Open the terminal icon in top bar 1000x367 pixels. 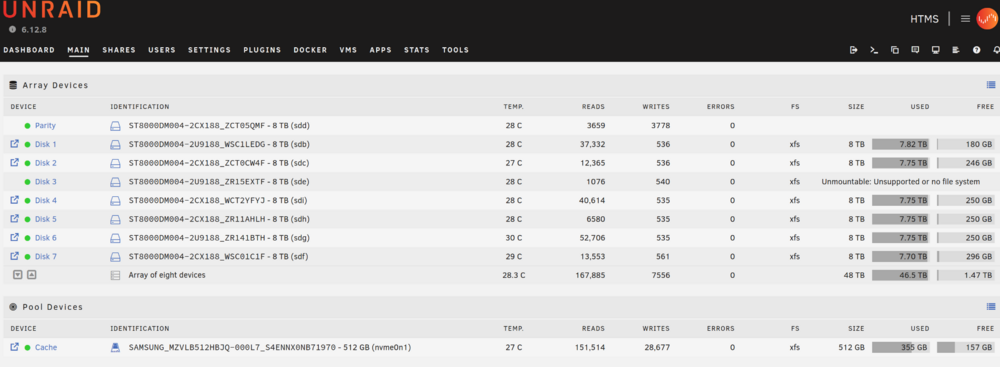coord(874,50)
